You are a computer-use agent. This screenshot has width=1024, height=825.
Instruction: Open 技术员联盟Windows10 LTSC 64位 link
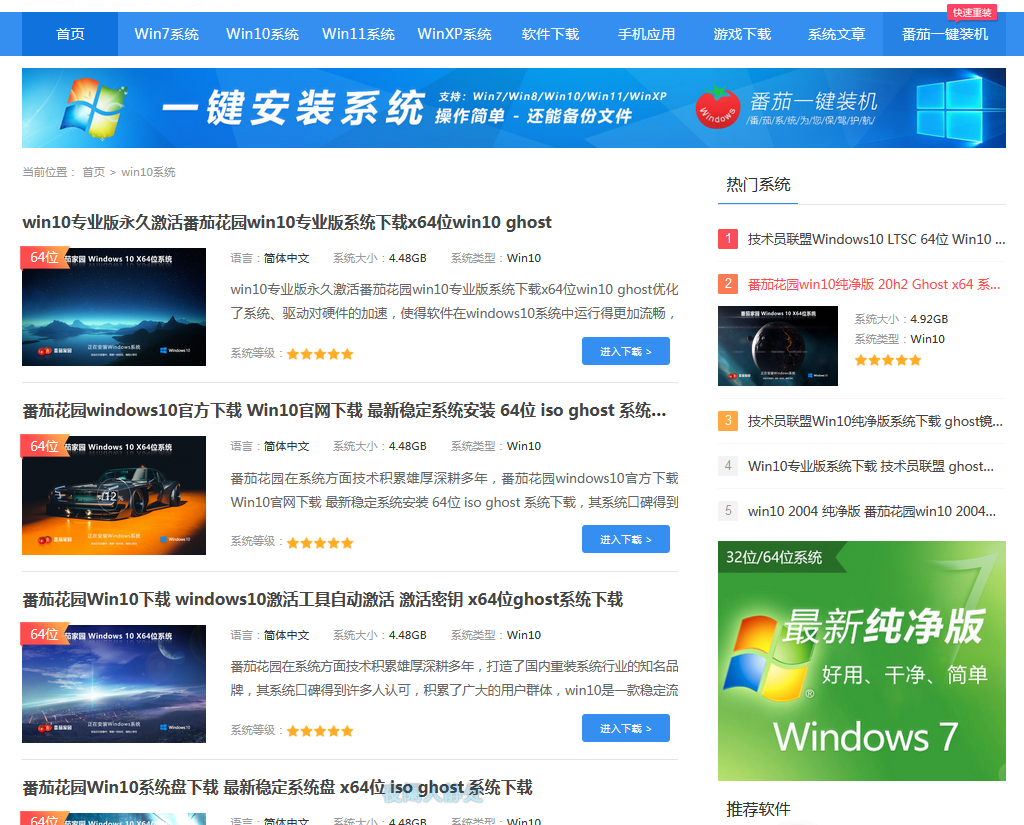(x=876, y=239)
